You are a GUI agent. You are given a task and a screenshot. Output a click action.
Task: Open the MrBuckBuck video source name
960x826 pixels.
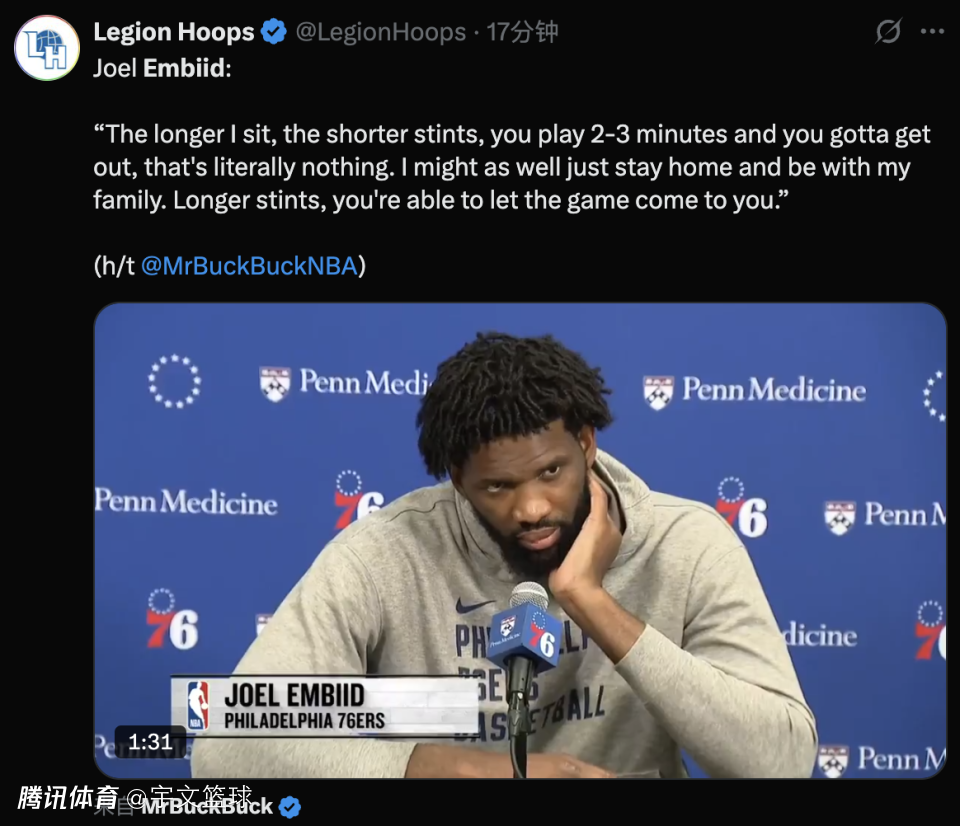click(208, 806)
